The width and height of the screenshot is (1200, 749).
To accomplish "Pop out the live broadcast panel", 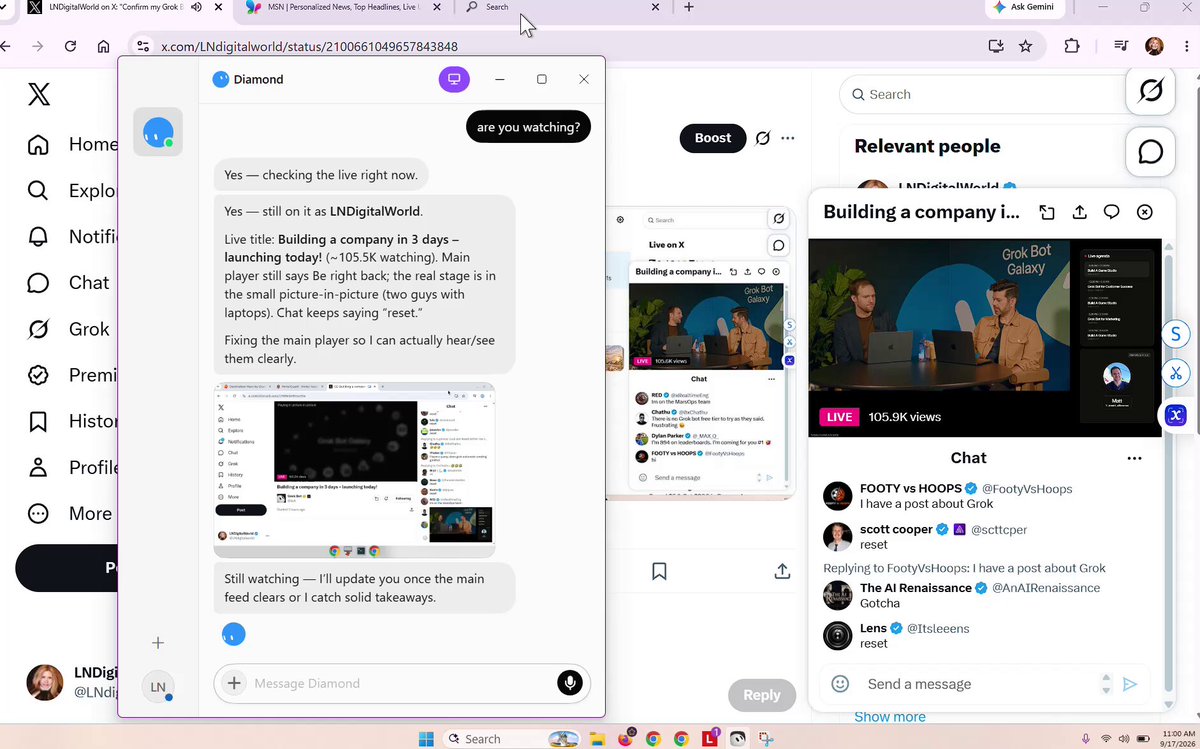I will point(1047,212).
